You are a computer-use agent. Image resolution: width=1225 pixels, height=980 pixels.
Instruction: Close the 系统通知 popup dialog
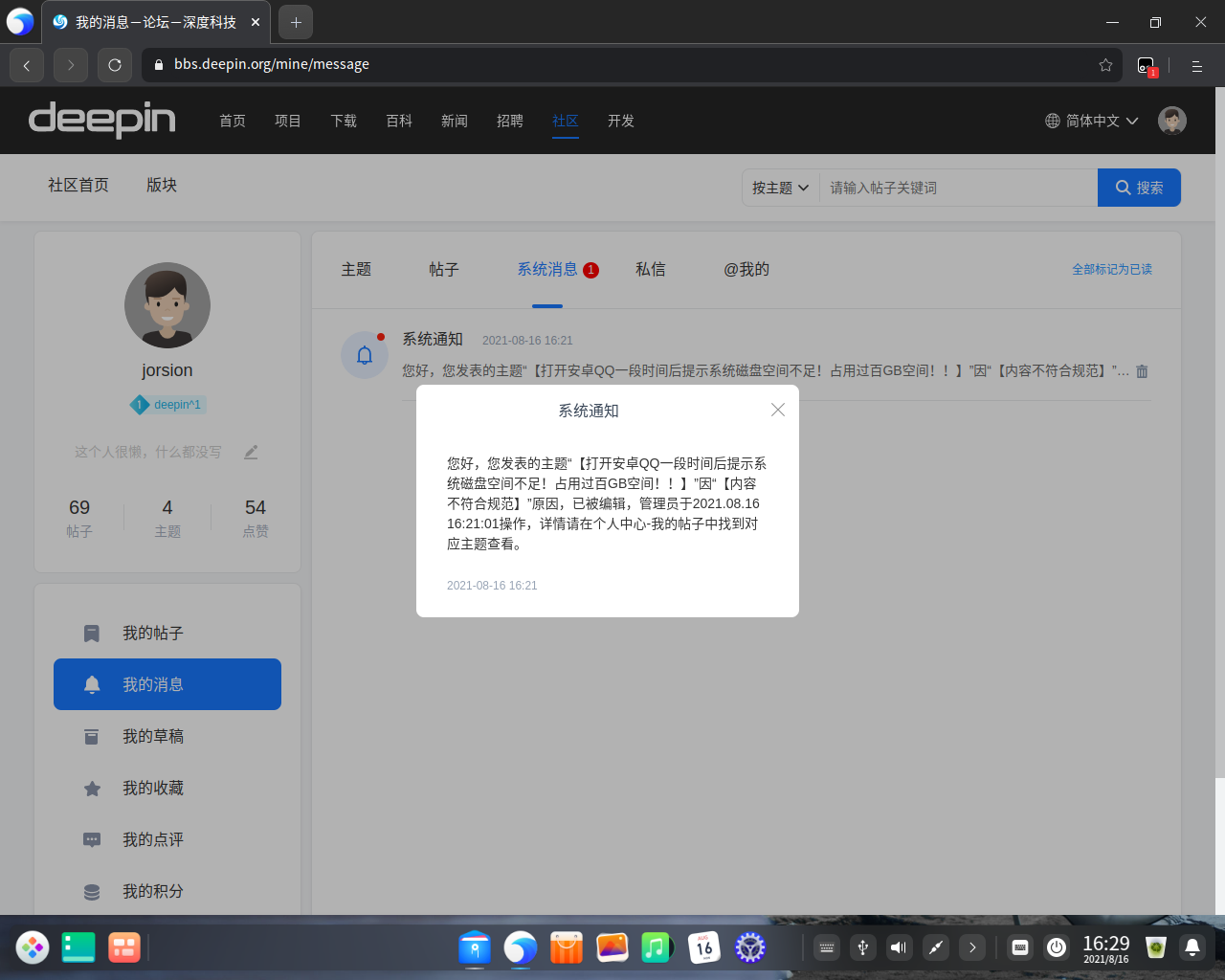click(x=778, y=410)
